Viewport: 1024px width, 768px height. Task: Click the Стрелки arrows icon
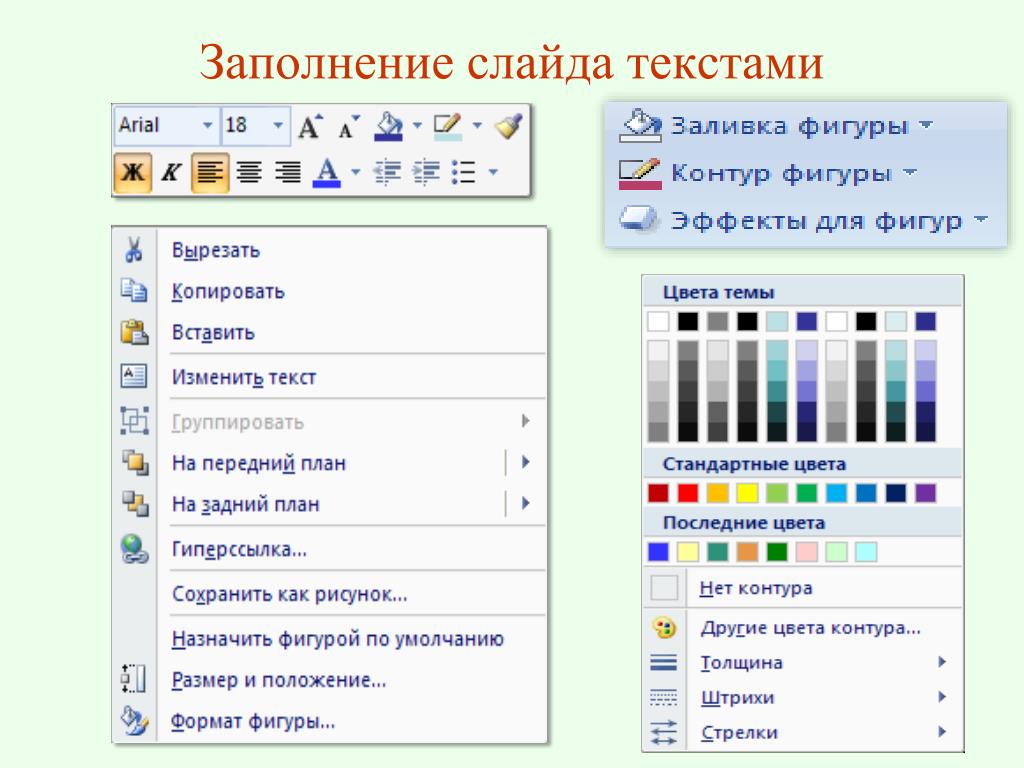[x=664, y=732]
